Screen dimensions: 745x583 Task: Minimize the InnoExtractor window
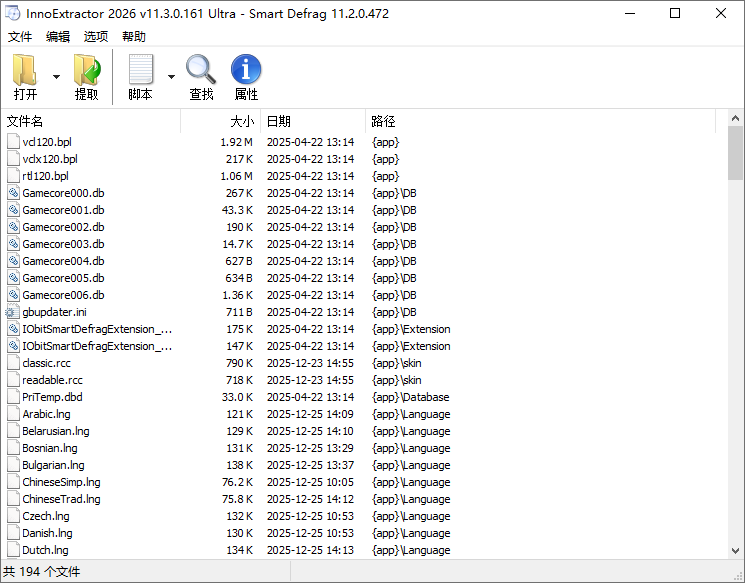[630, 13]
